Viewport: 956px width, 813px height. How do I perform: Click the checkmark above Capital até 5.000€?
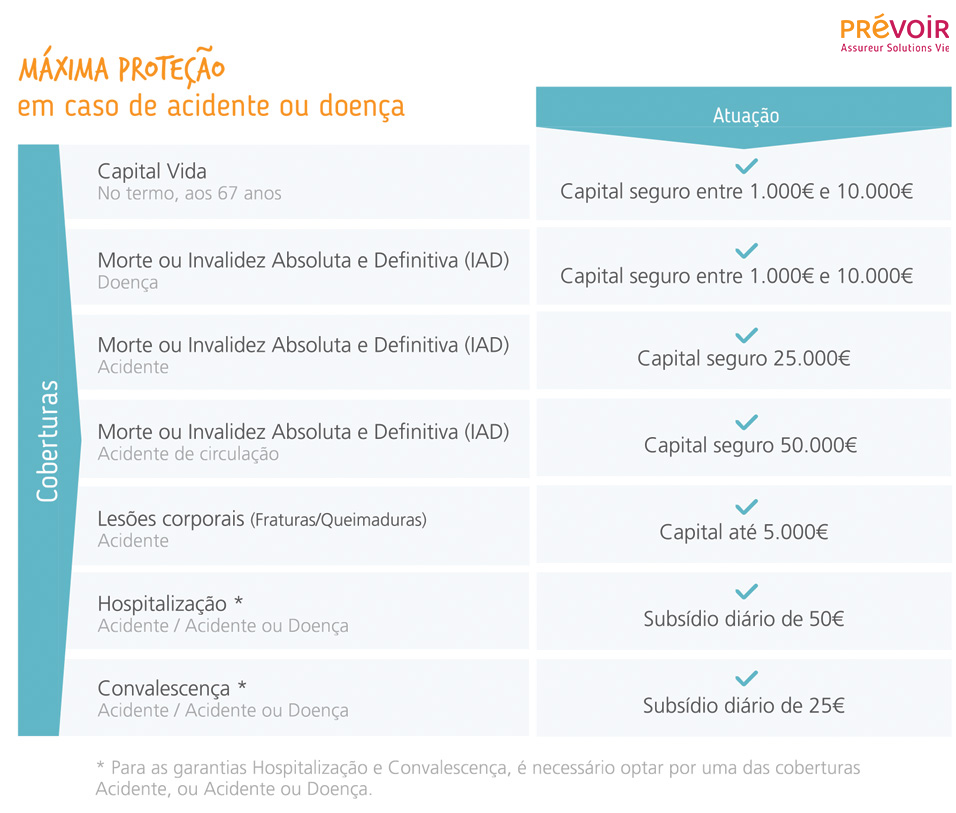(746, 506)
